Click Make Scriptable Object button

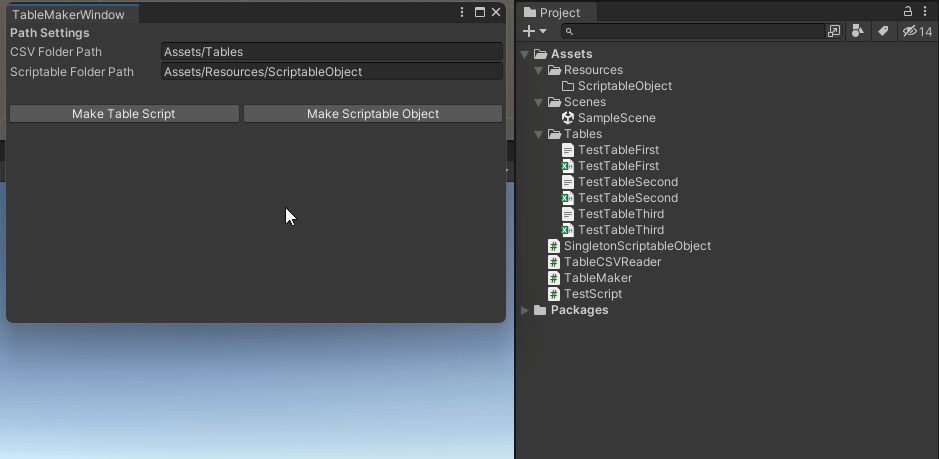click(372, 114)
